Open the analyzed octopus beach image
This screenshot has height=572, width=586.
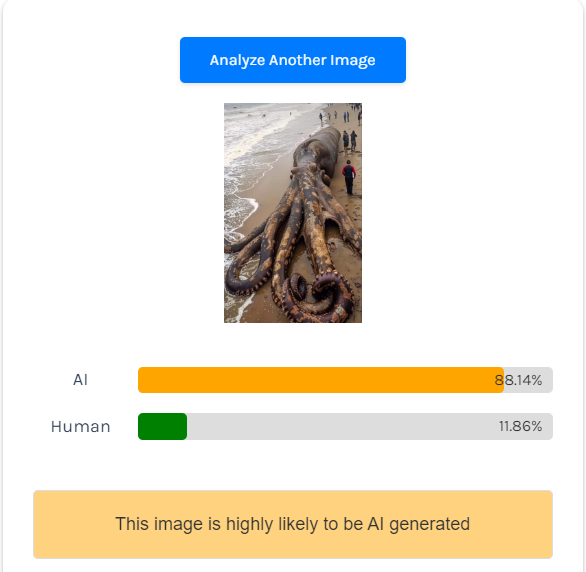pyautogui.click(x=293, y=213)
